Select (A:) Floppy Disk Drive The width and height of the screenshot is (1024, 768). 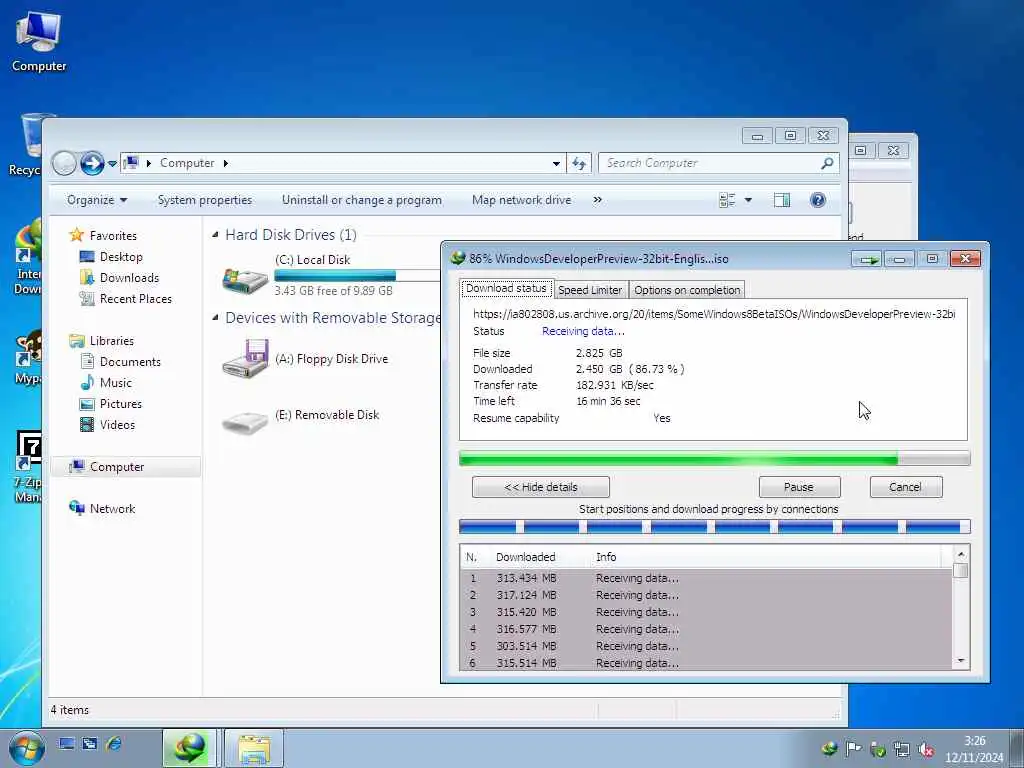click(x=307, y=359)
